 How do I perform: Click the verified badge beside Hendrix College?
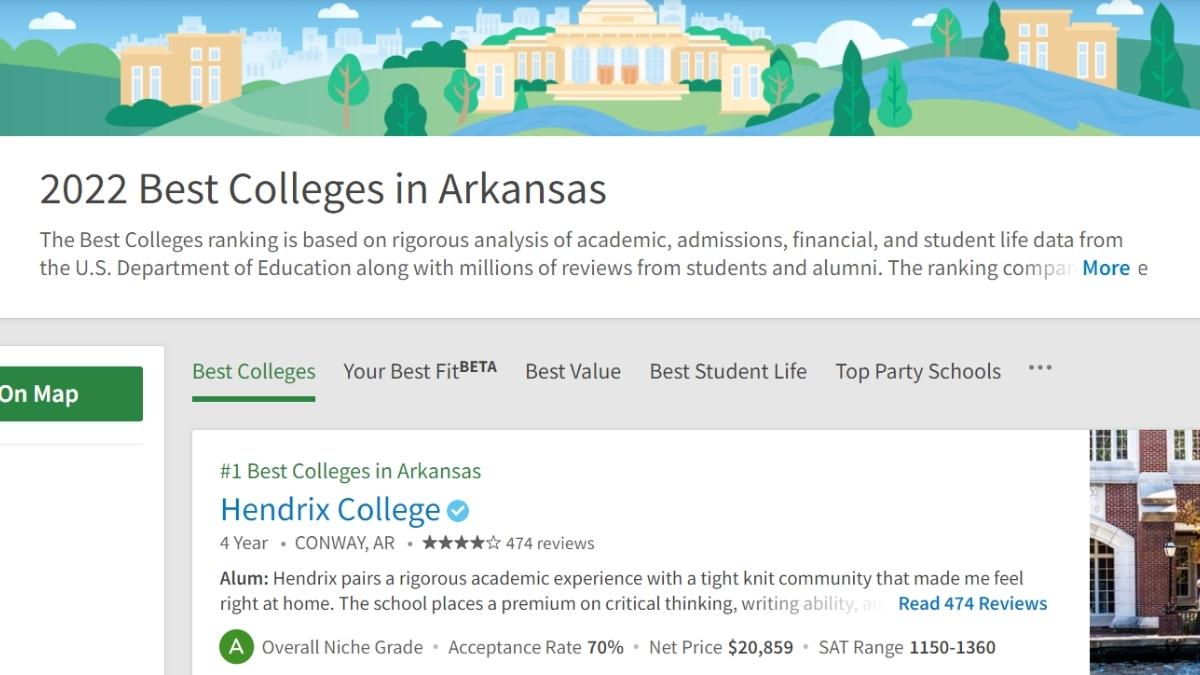458,511
